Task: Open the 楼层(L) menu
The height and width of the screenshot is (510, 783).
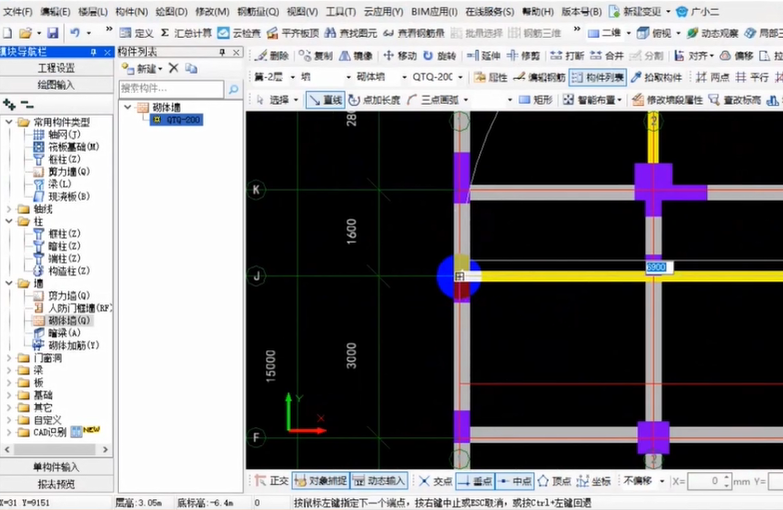Action: pyautogui.click(x=93, y=11)
